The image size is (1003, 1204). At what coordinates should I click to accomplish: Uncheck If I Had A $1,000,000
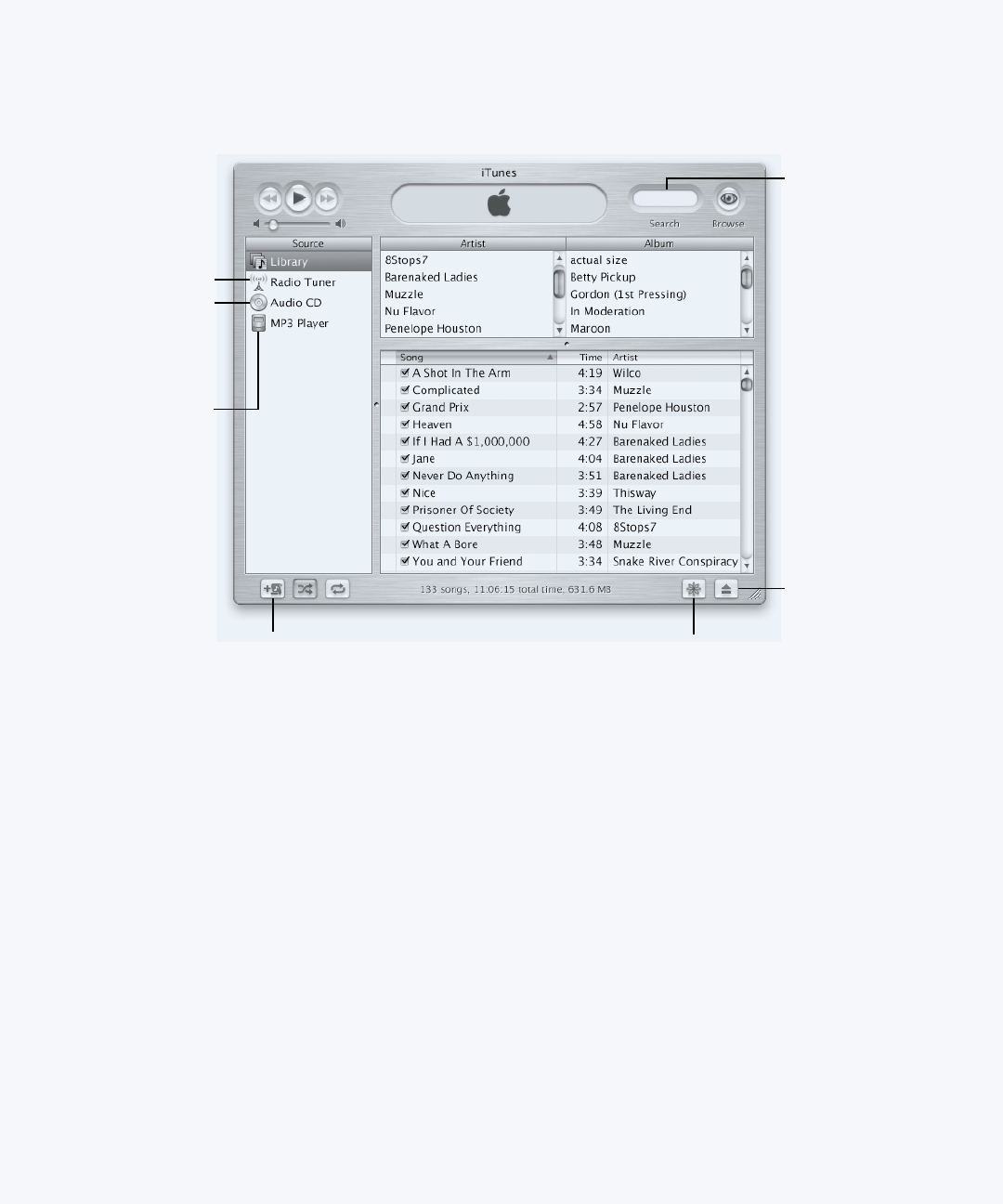click(x=405, y=441)
